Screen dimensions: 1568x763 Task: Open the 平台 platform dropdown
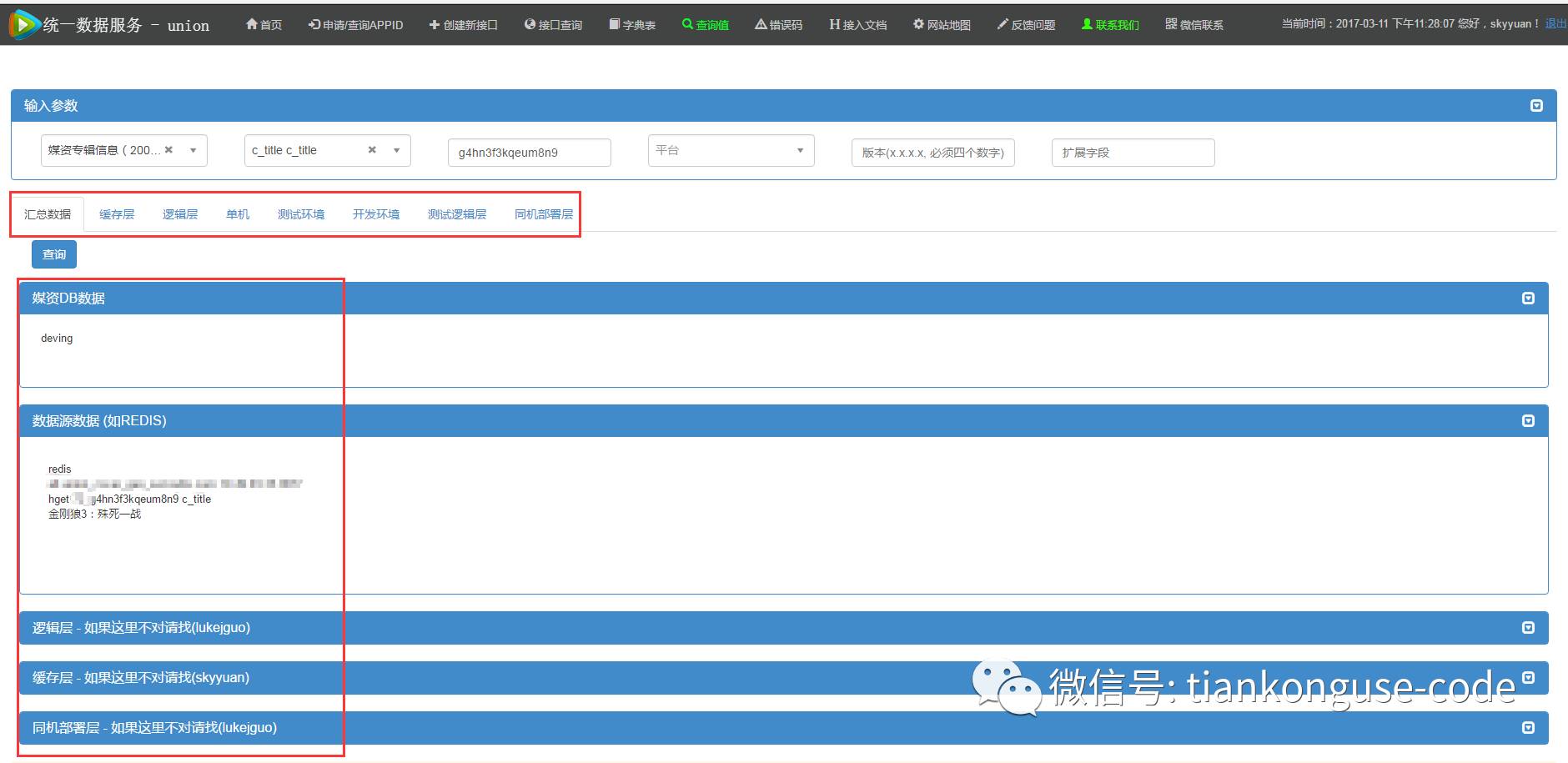(x=731, y=151)
